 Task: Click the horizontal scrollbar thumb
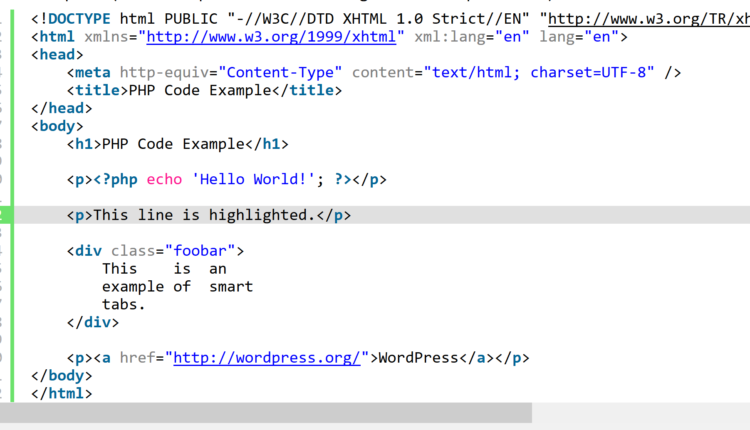pyautogui.click(x=266, y=412)
